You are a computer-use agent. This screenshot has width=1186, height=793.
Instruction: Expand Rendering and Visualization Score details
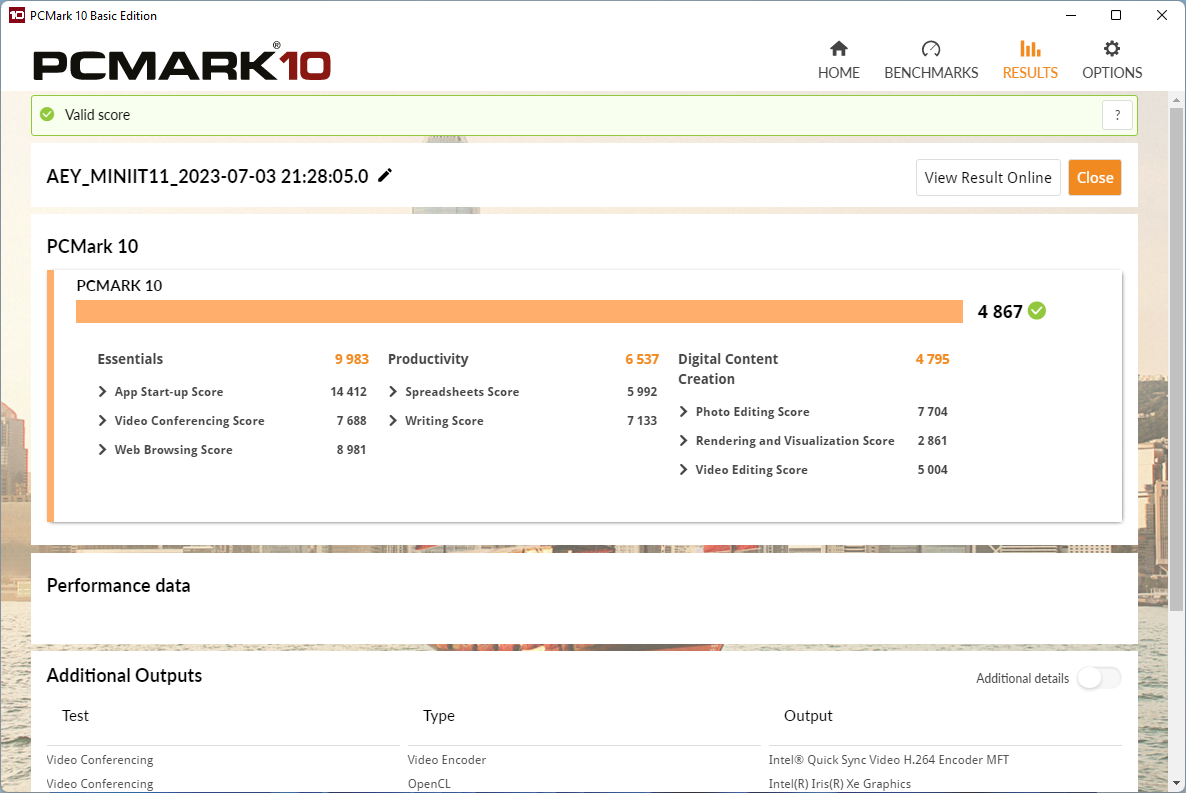tap(683, 440)
